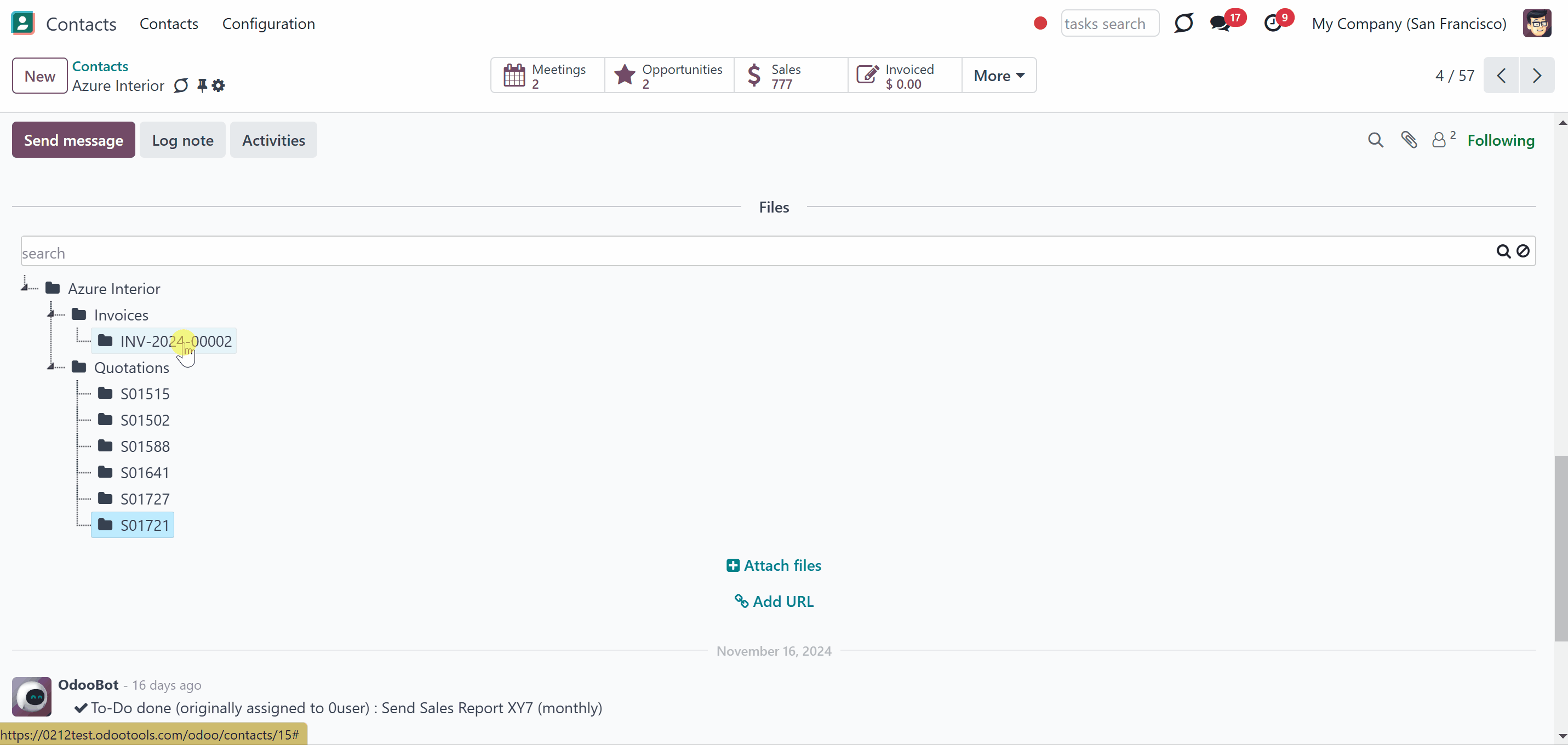Click the Files search magnifier icon

click(1503, 251)
